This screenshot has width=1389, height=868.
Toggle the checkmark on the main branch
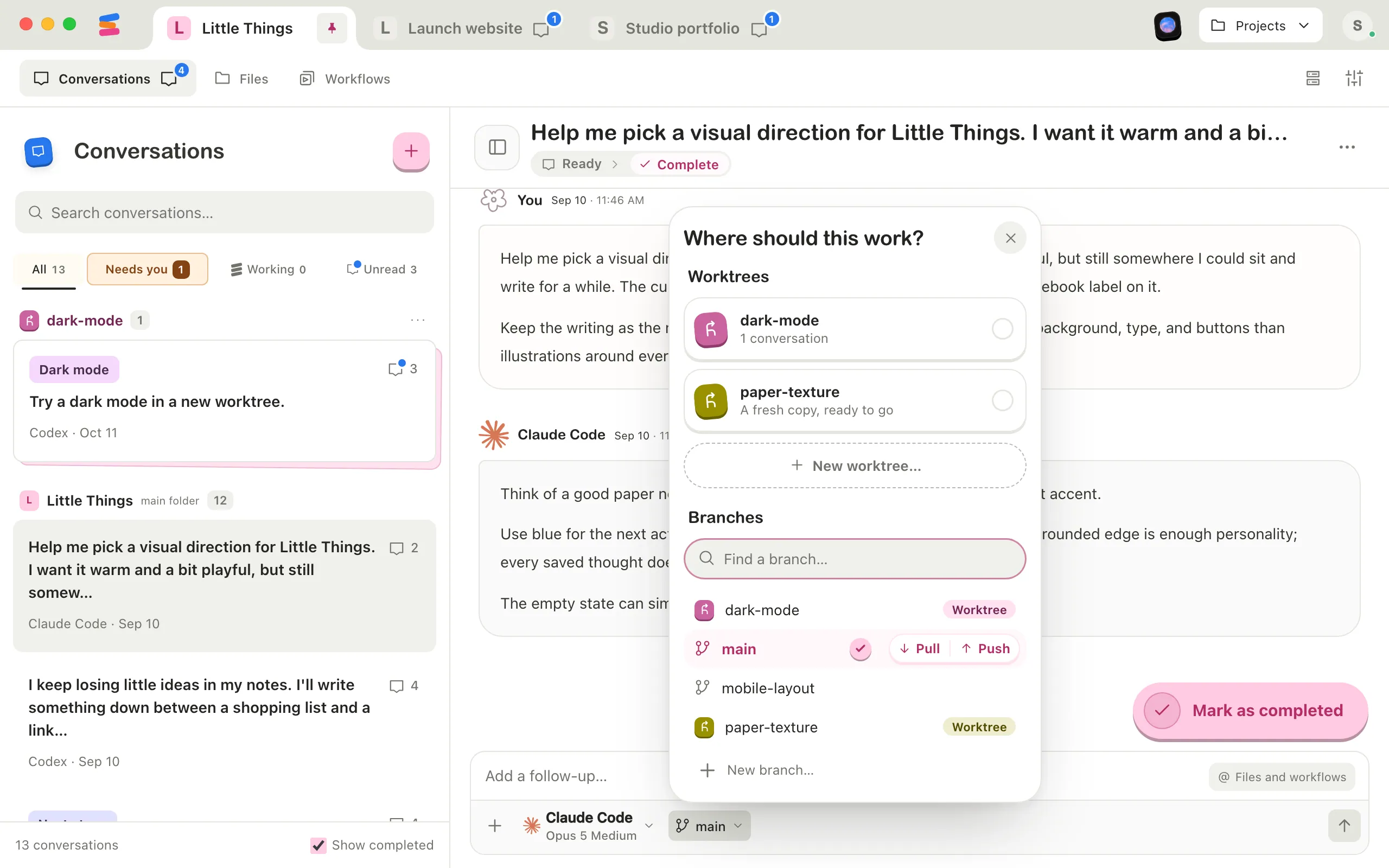860,649
